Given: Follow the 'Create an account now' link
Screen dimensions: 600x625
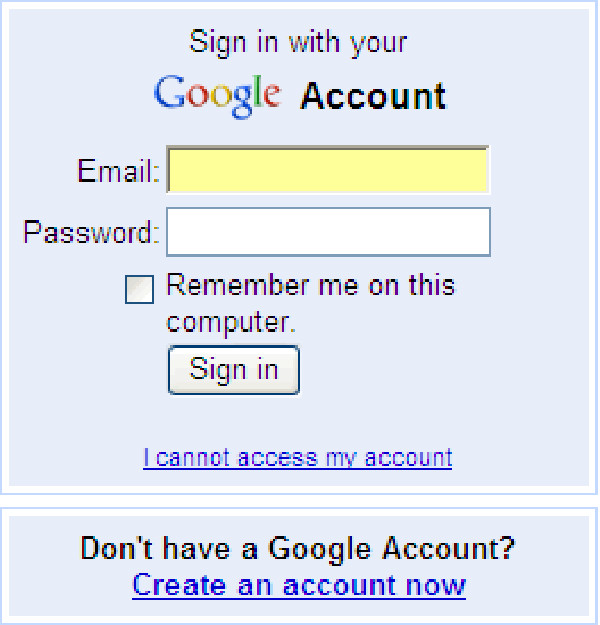Looking at the screenshot, I should tap(299, 585).
